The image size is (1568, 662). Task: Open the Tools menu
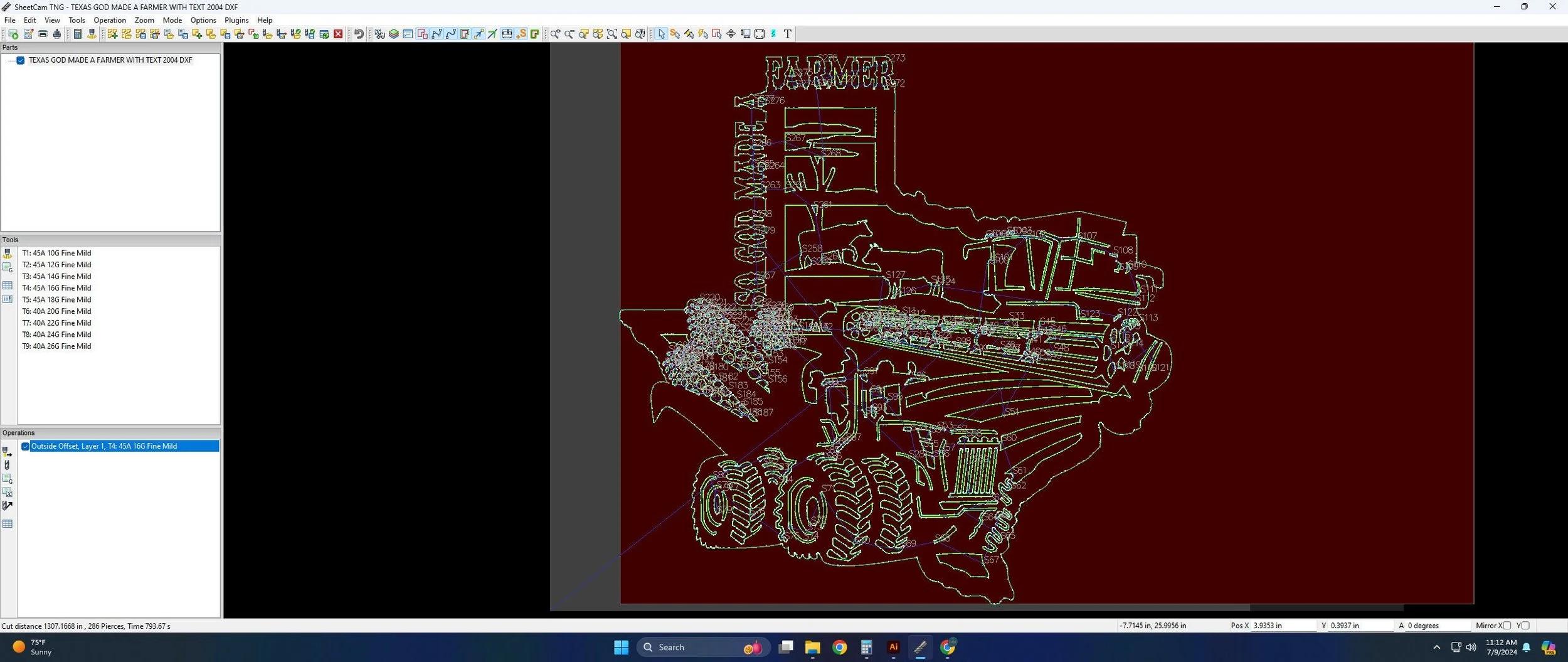77,20
